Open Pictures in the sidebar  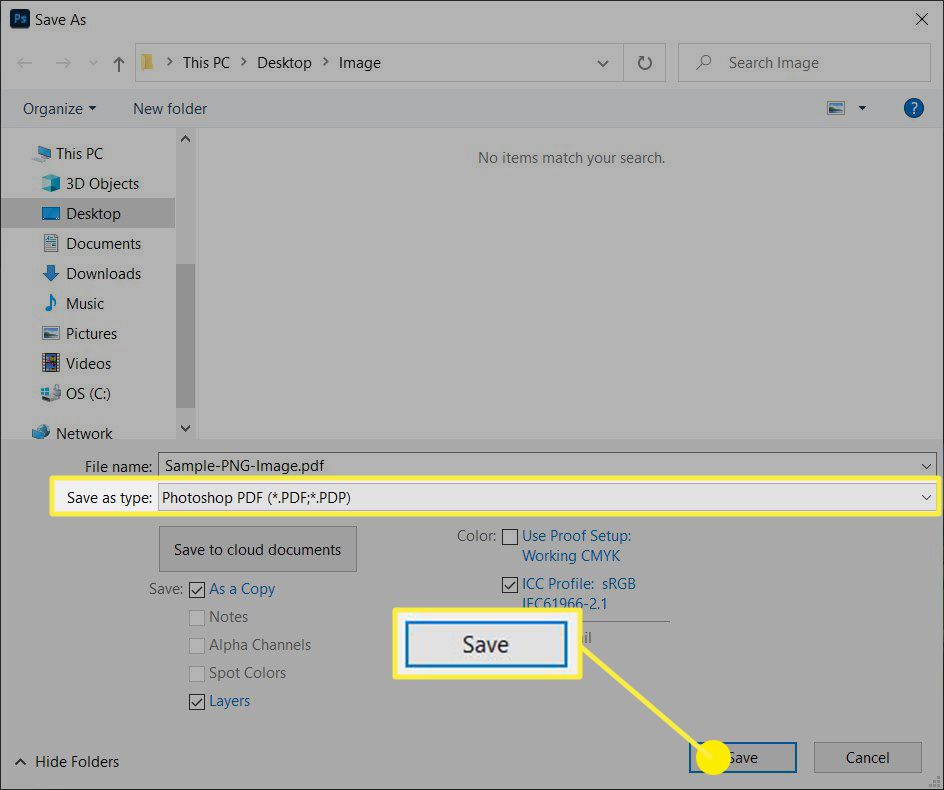pos(91,334)
